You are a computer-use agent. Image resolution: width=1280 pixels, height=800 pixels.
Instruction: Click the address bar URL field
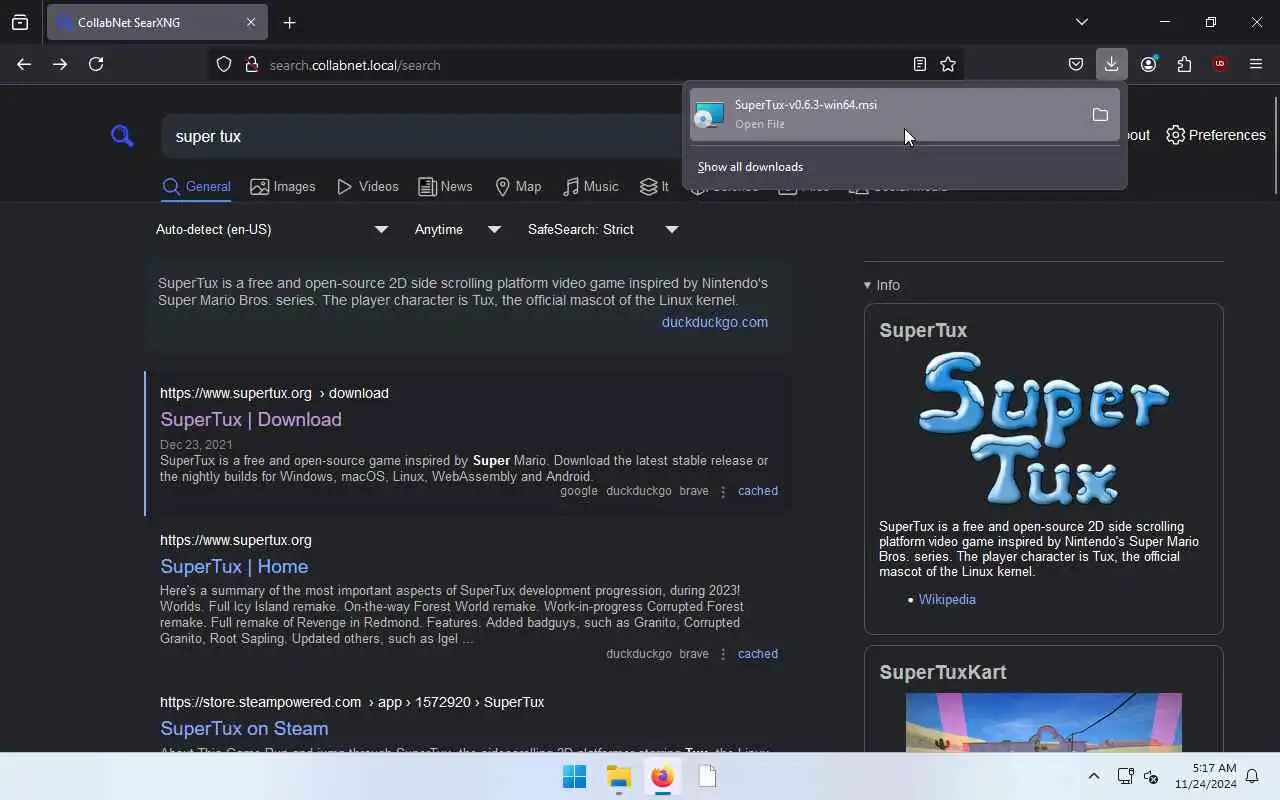585,64
